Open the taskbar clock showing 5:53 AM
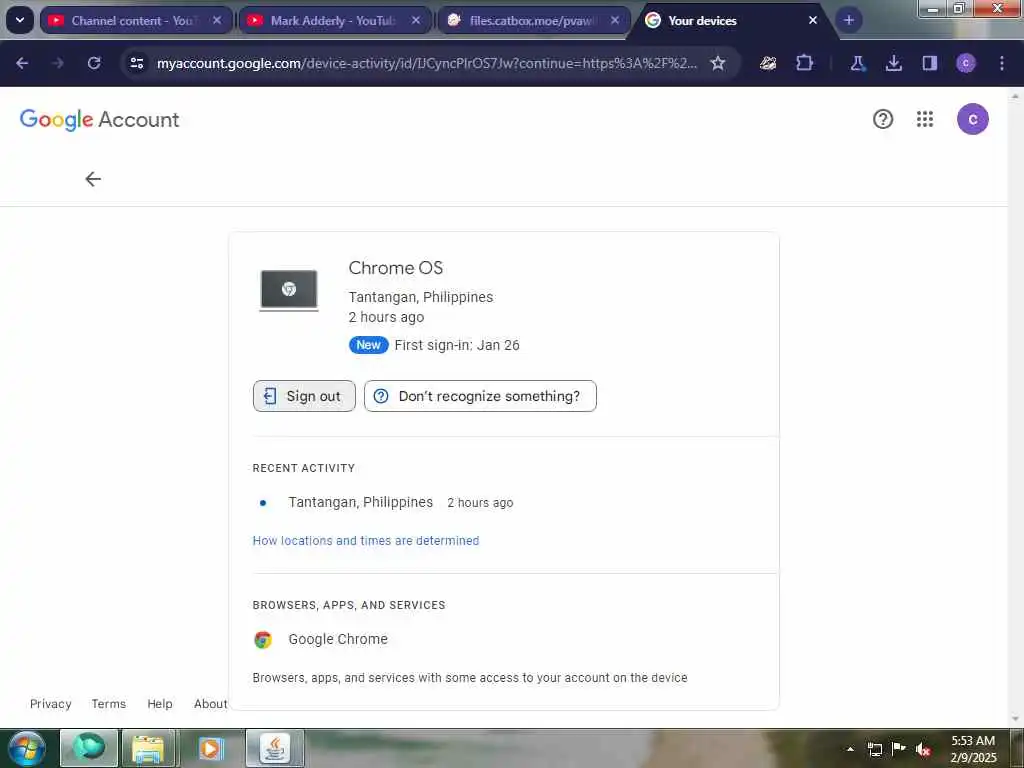 coord(973,749)
